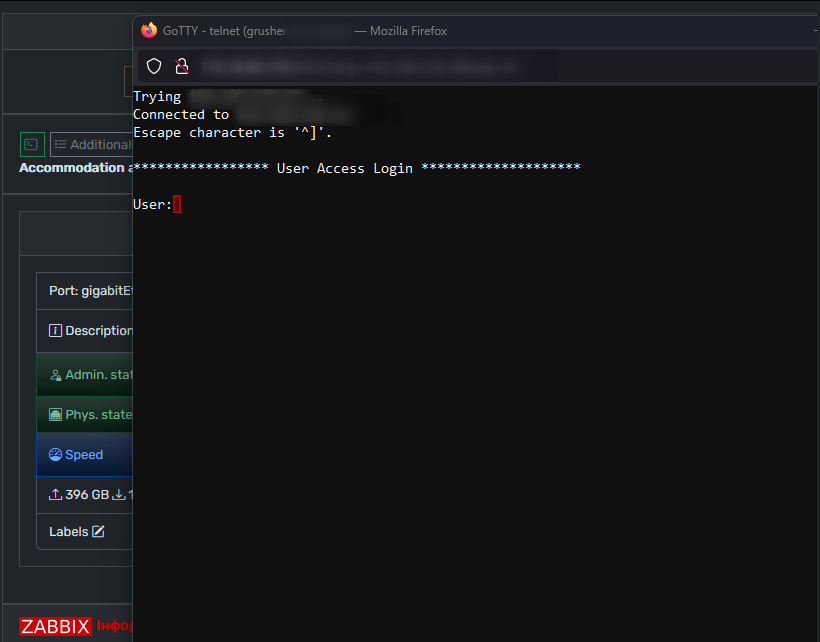Select the Speed row
This screenshot has height=642, width=820.
point(85,454)
